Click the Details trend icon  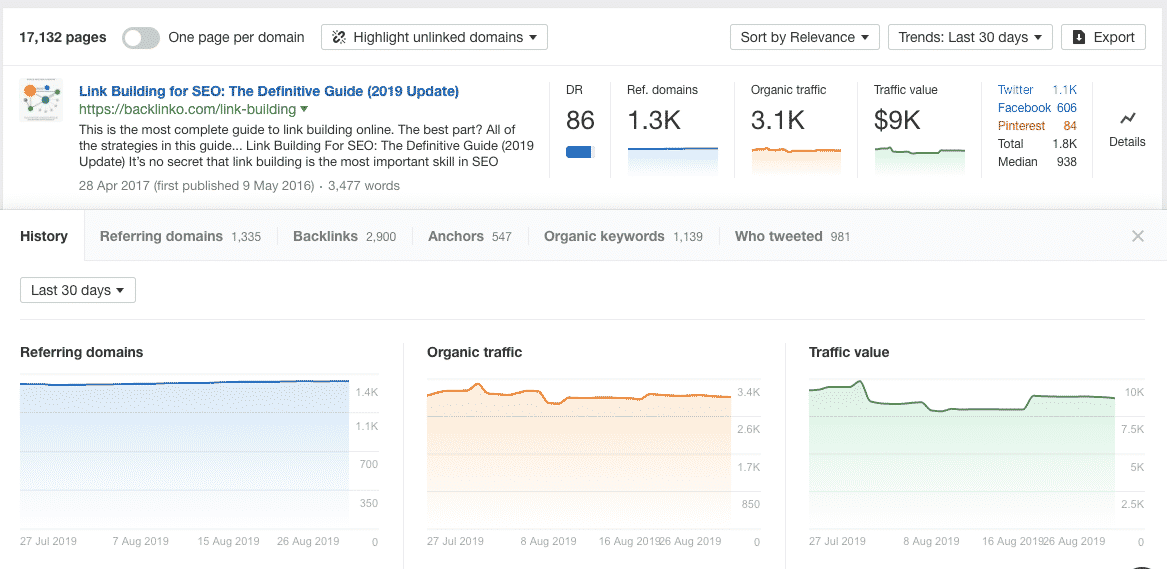point(1127,118)
